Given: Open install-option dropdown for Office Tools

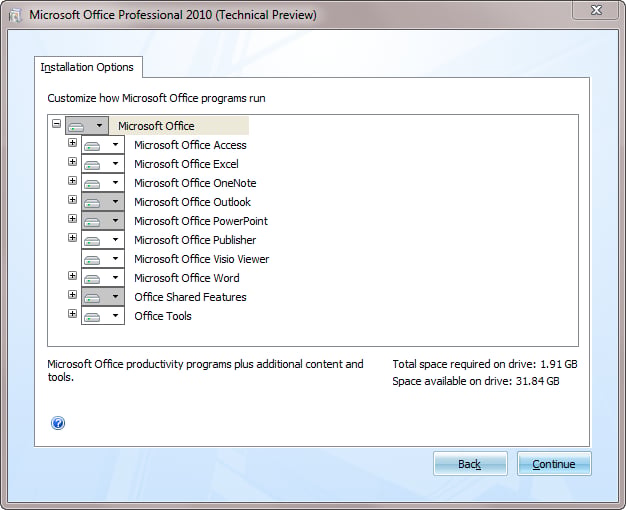Looking at the screenshot, I should [x=103, y=316].
